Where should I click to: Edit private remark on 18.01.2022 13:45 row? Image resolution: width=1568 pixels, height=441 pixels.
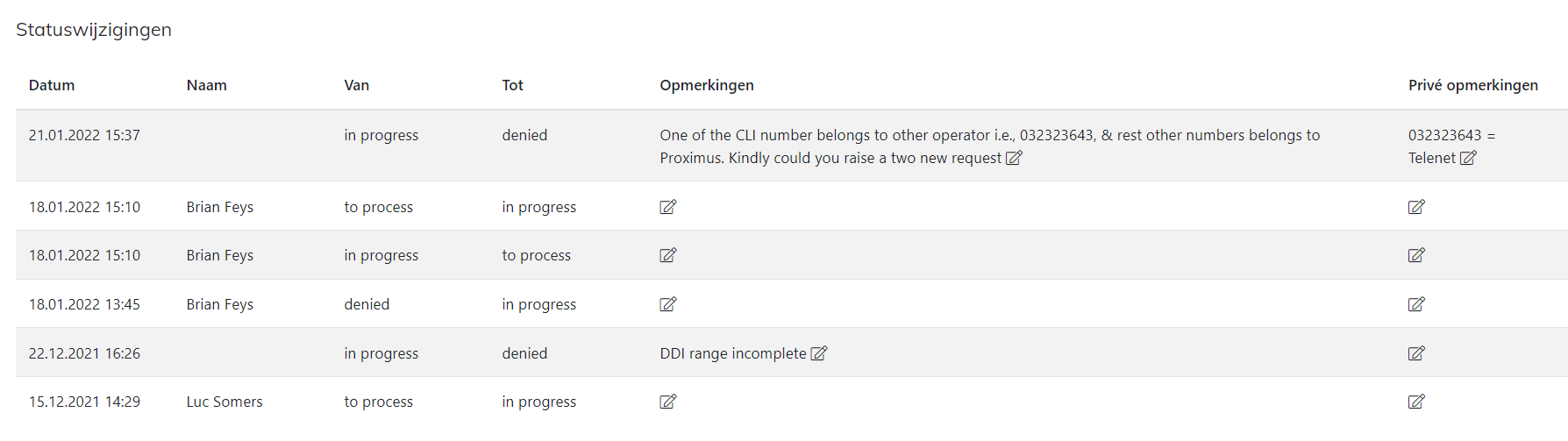pos(1416,304)
